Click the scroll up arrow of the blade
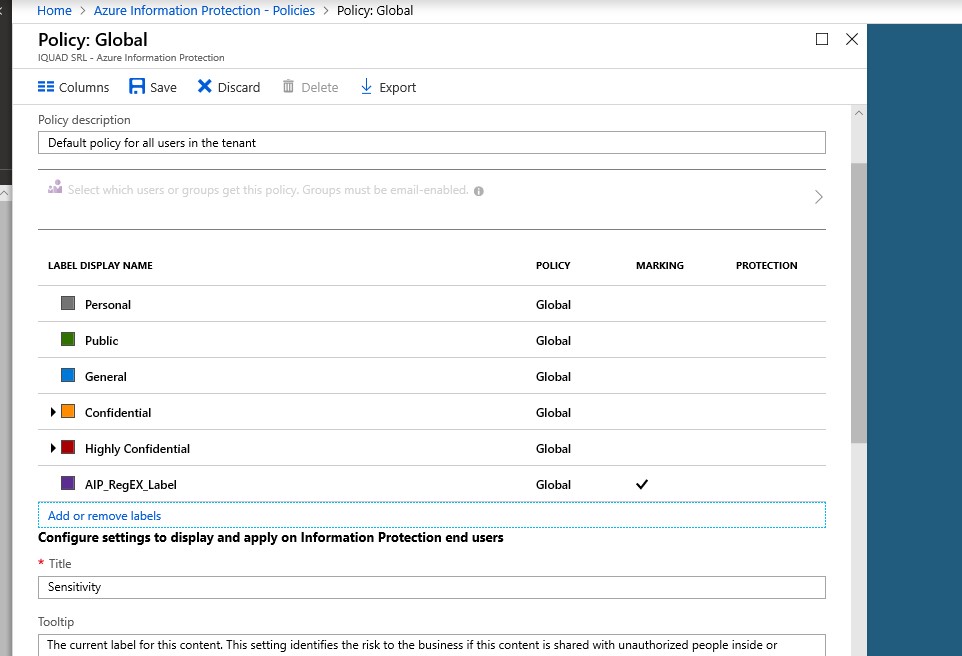 pyautogui.click(x=859, y=113)
